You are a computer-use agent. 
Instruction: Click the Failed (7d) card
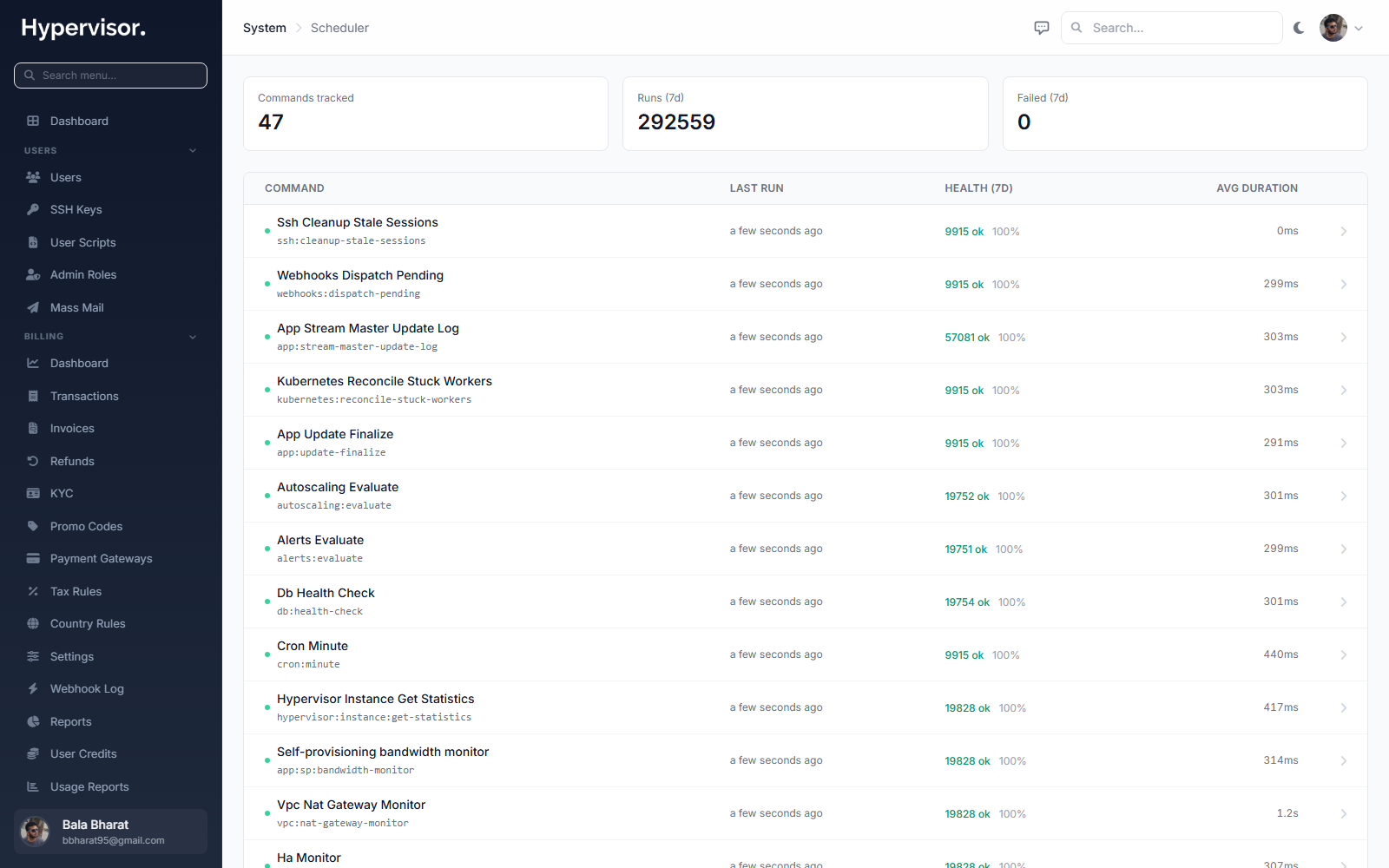point(1185,114)
